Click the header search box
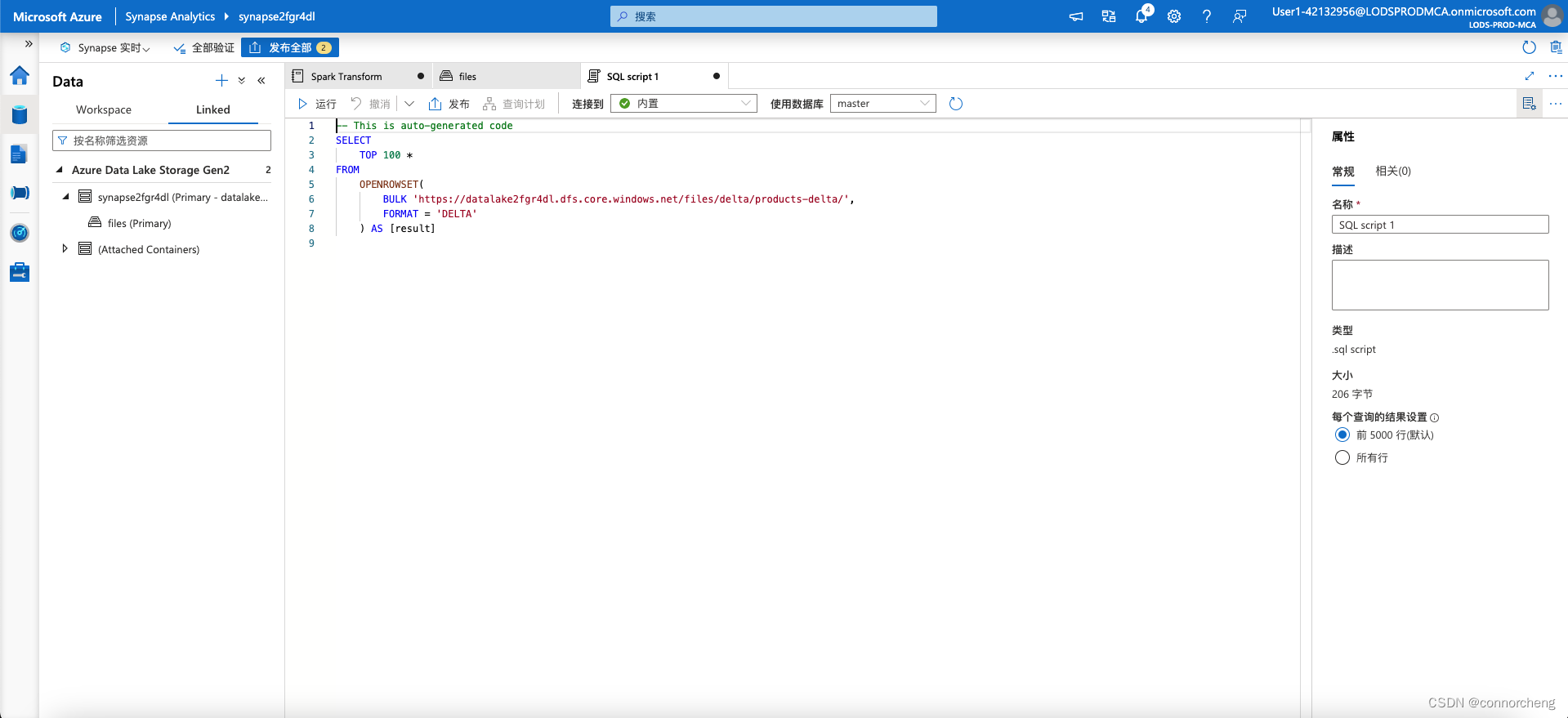 point(774,16)
